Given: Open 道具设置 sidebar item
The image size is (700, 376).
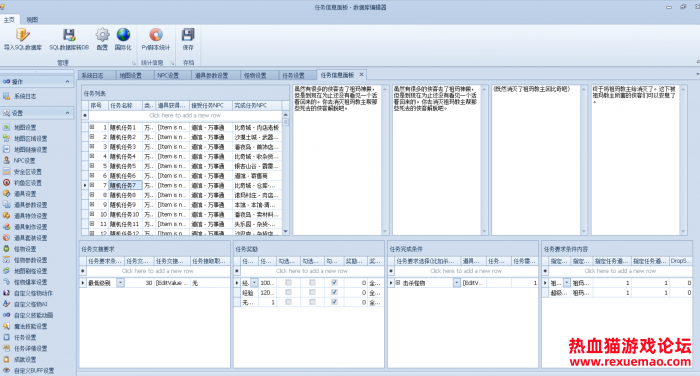Looking at the screenshot, I should coord(25,194).
